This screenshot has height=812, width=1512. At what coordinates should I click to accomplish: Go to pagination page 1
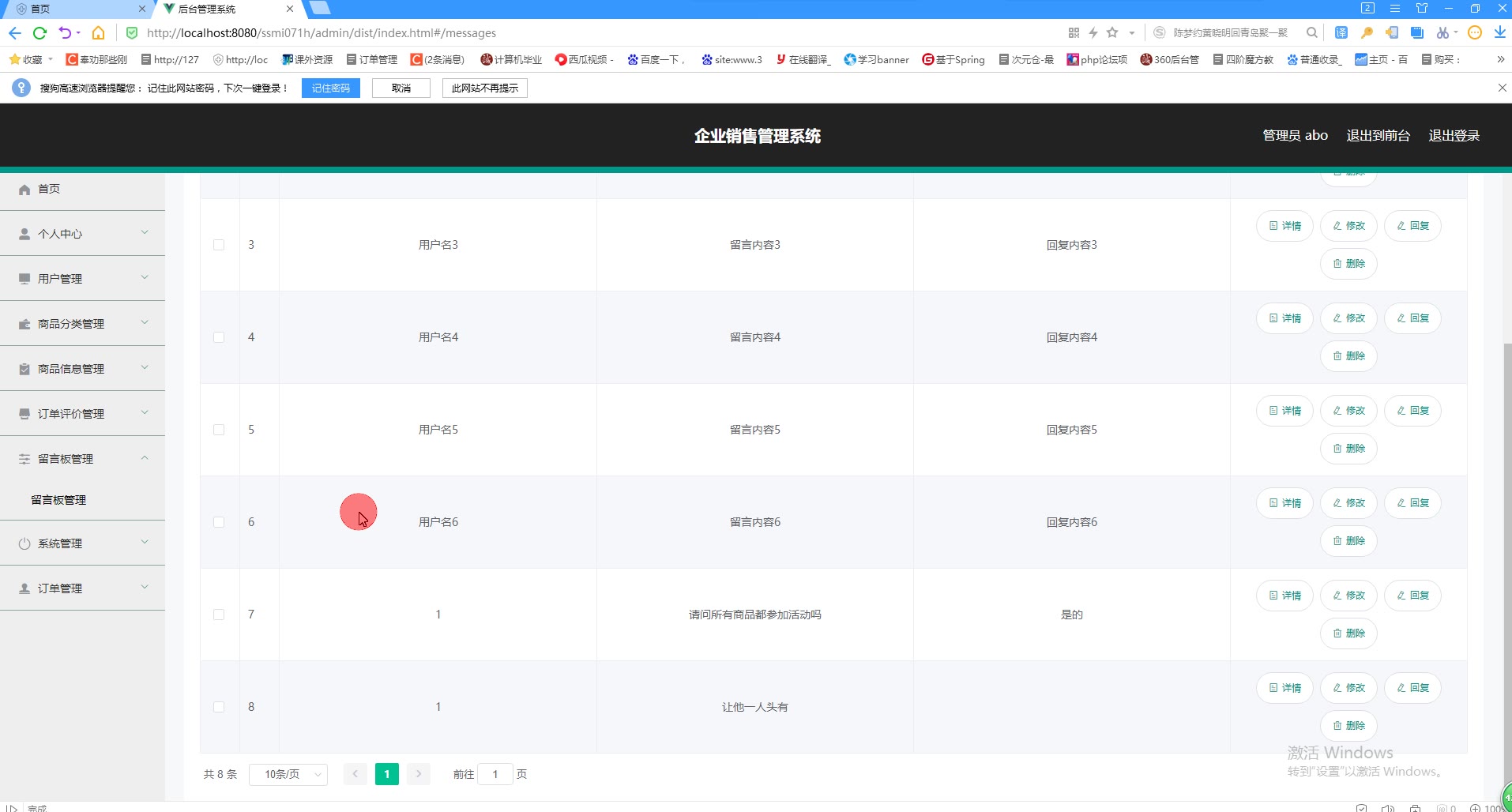point(387,774)
